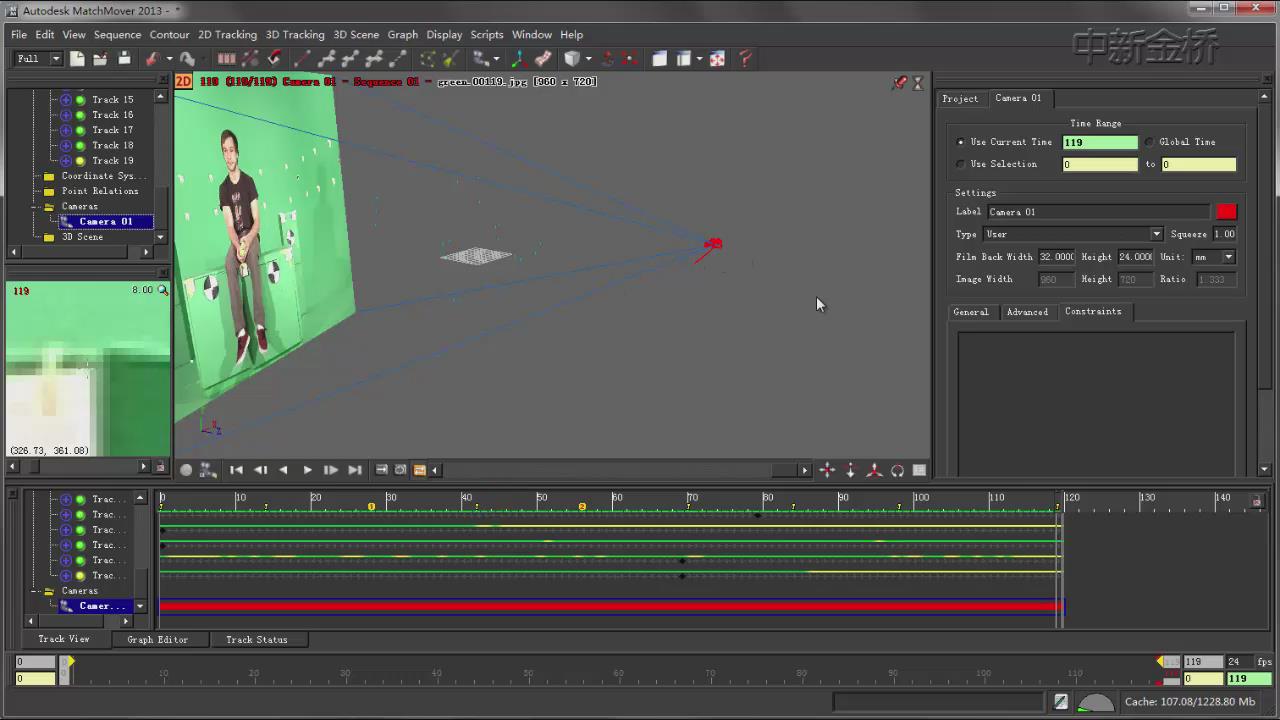Select the Global Time radio button
This screenshot has height=720, width=1280.
point(1150,142)
